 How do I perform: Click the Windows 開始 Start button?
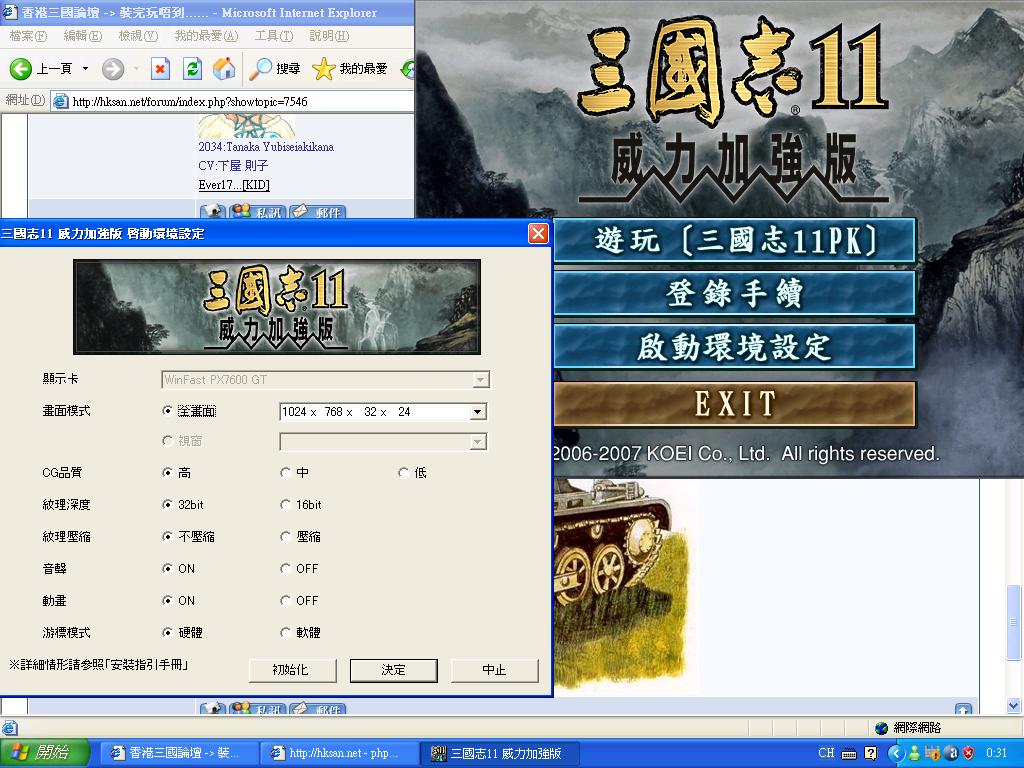tap(44, 753)
